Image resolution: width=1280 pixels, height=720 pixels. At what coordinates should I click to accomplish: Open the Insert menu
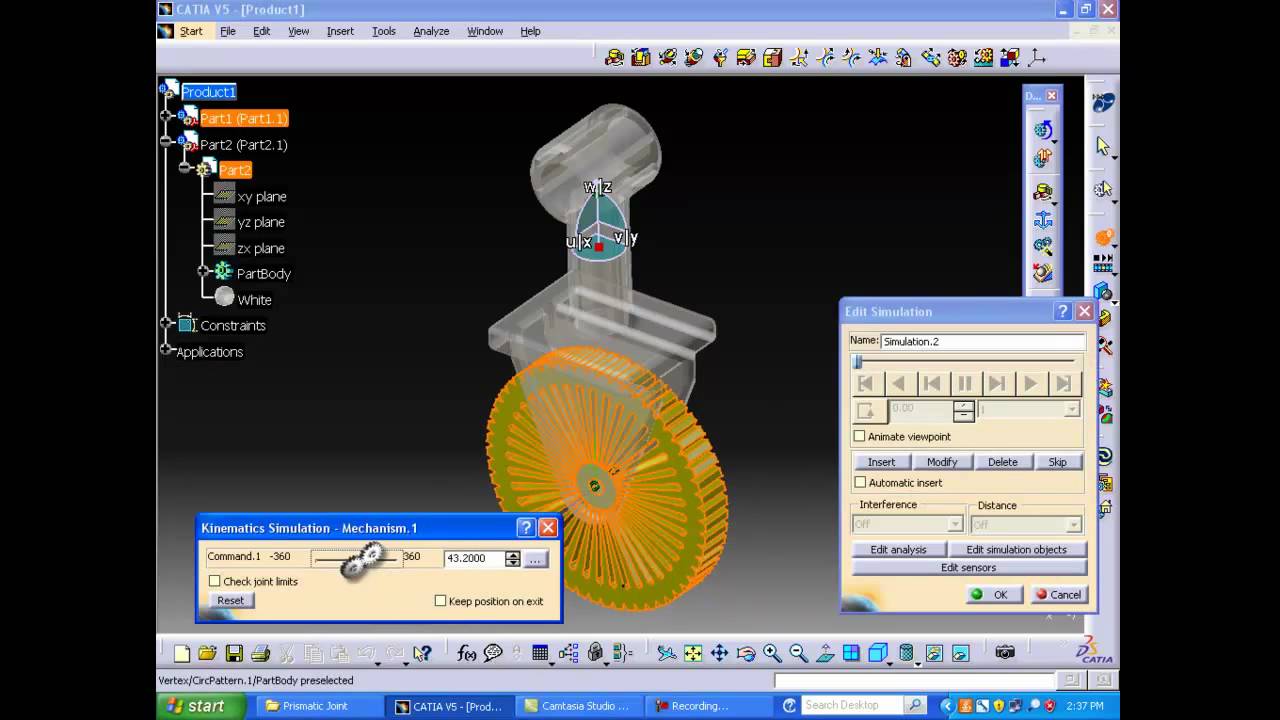pyautogui.click(x=340, y=31)
